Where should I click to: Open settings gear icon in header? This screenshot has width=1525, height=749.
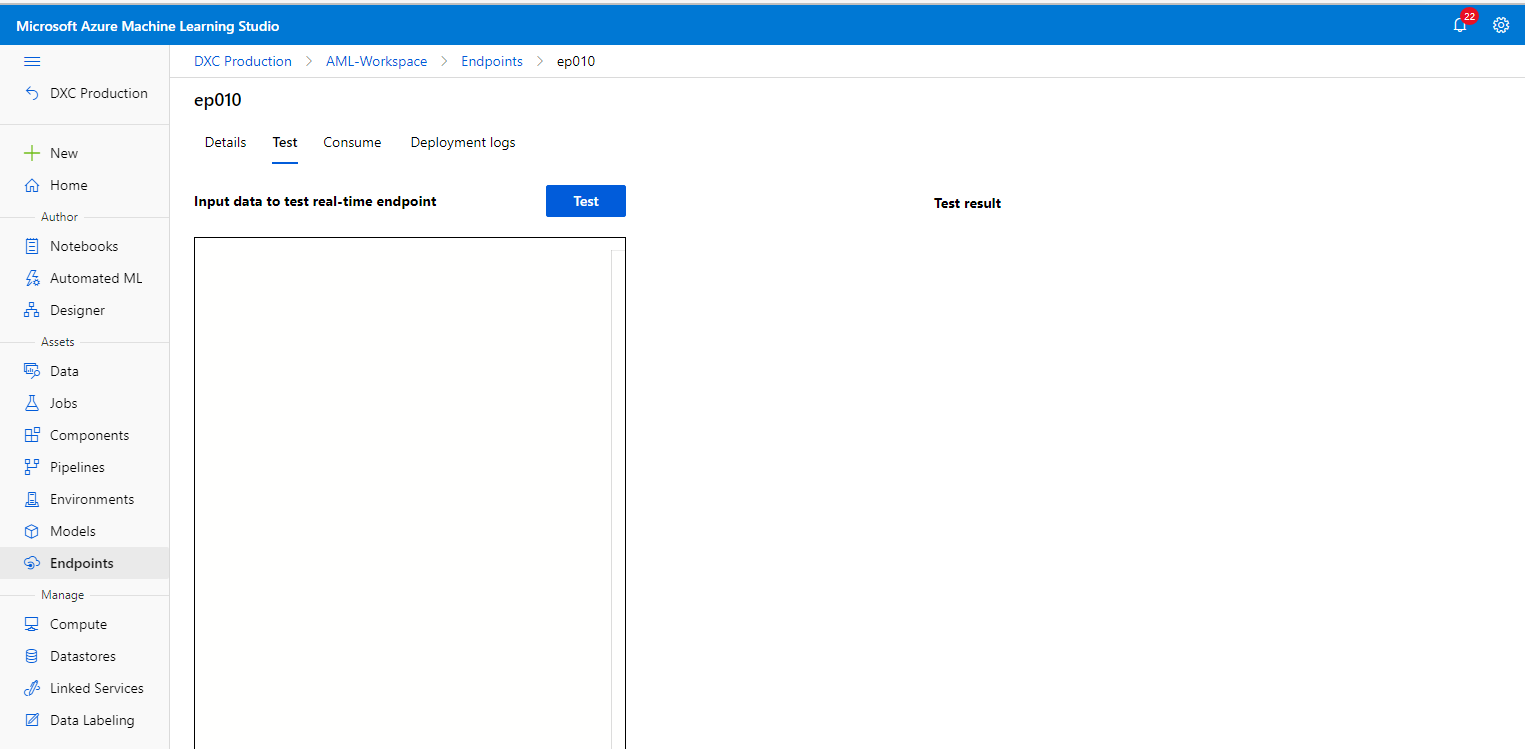coord(1501,26)
